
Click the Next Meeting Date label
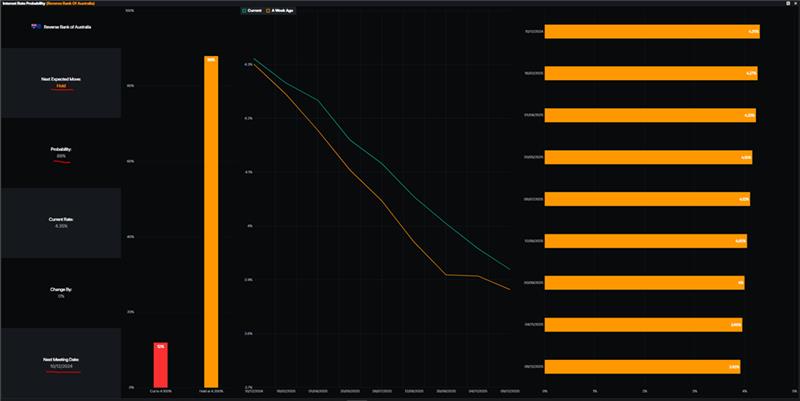[x=61, y=360]
